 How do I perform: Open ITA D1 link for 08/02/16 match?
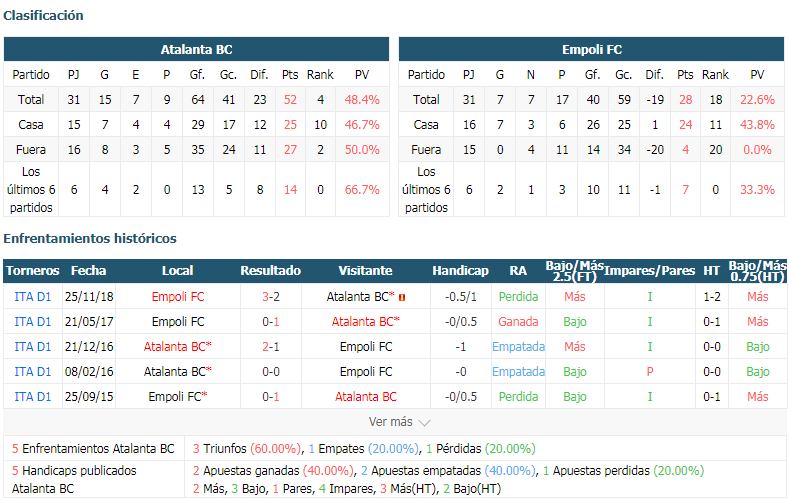point(33,372)
